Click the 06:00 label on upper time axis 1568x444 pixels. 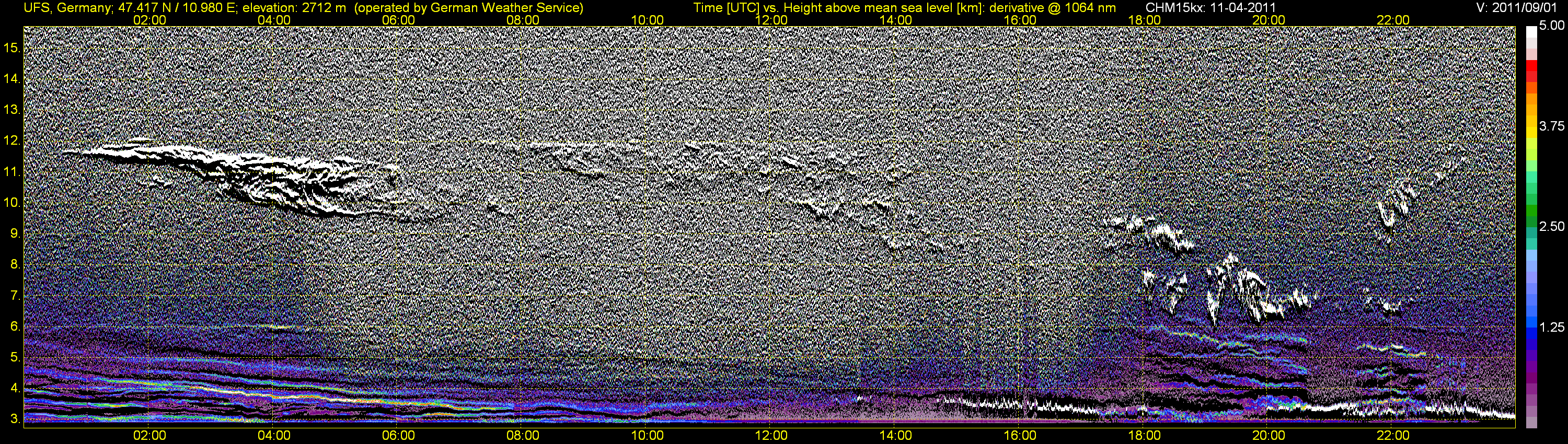[x=398, y=20]
